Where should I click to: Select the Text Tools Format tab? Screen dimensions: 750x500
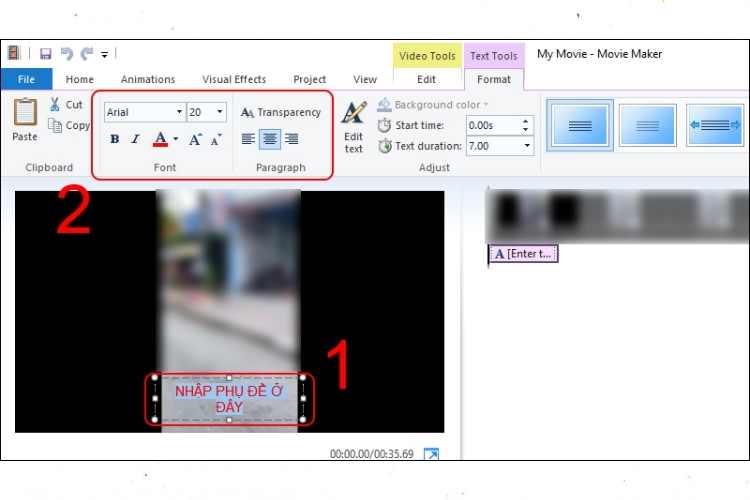(494, 79)
